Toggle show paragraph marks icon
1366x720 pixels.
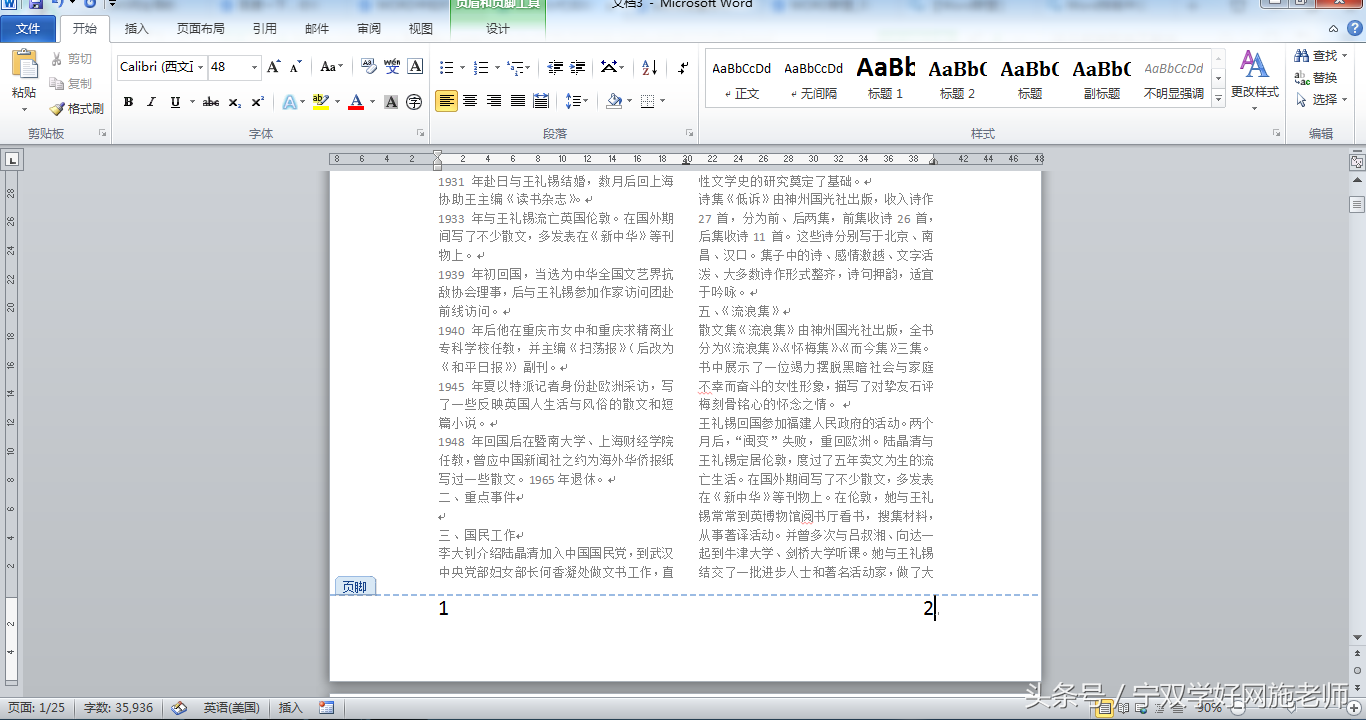683,68
